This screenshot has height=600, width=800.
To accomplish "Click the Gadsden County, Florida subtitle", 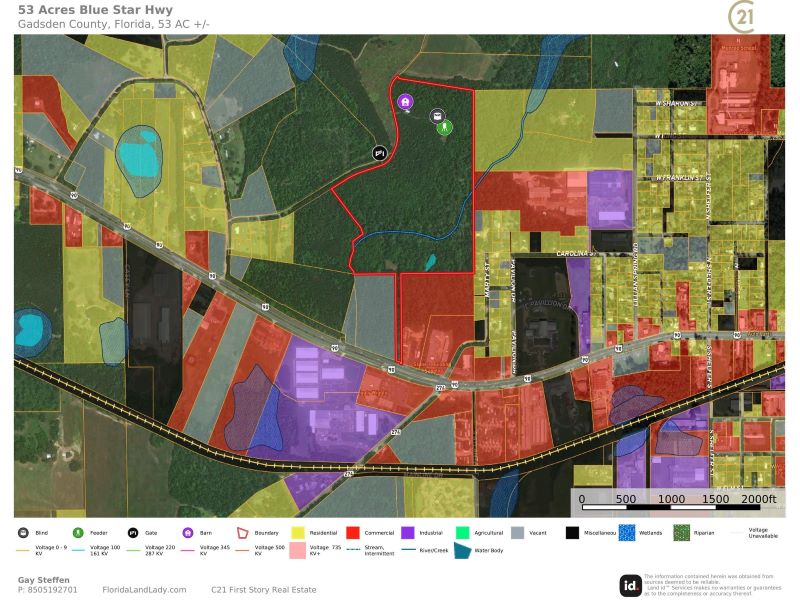I will point(114,24).
